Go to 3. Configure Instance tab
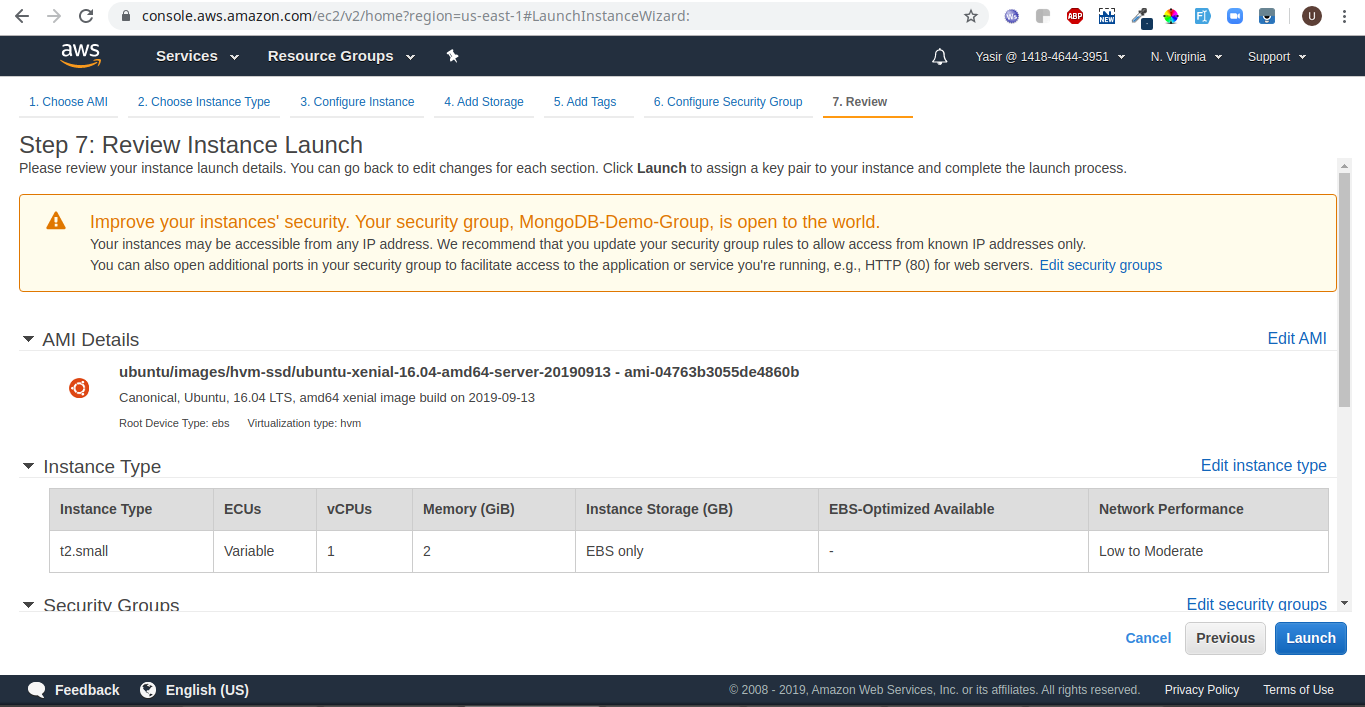 (x=357, y=102)
